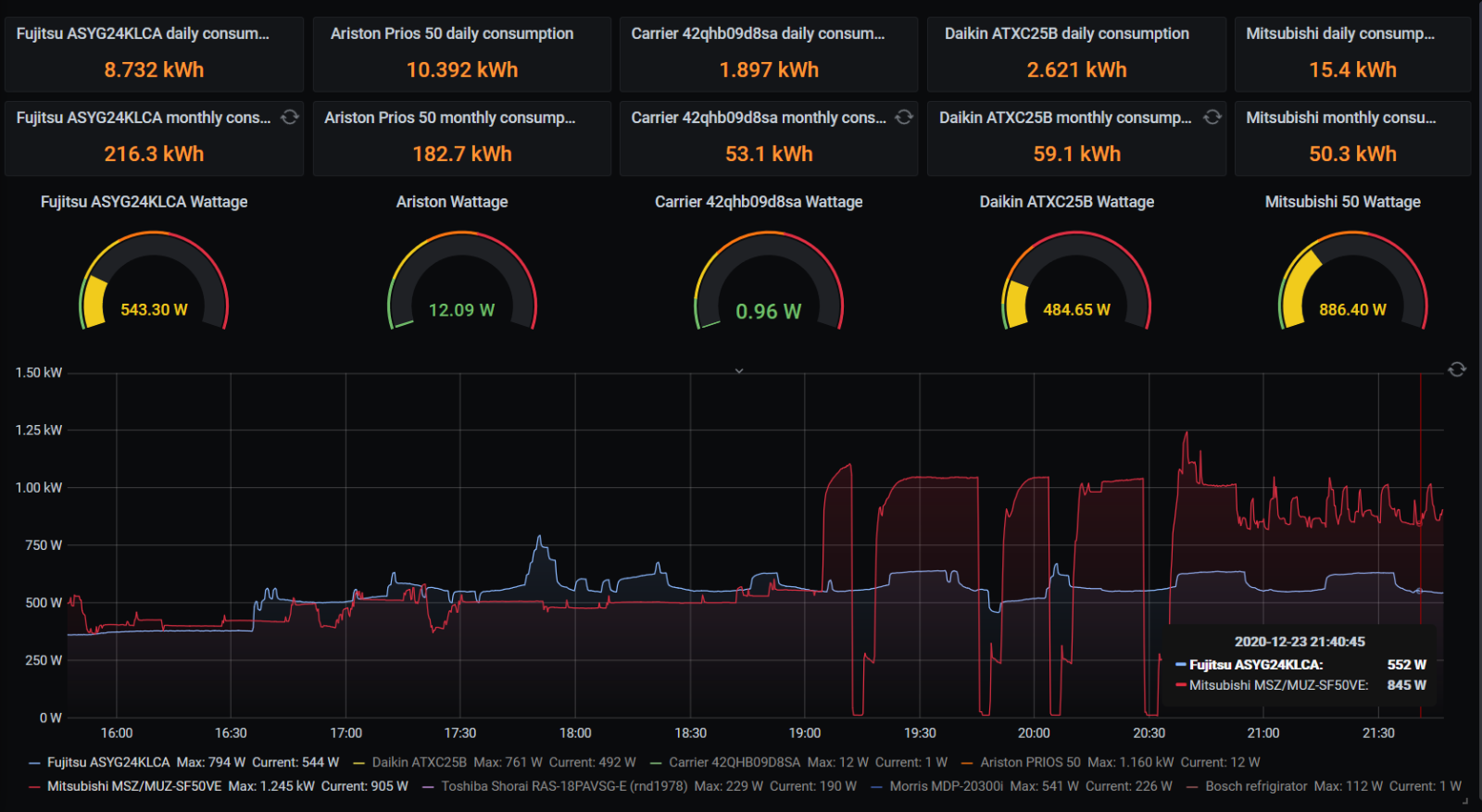Image resolution: width=1482 pixels, height=812 pixels.
Task: Click Daikin yellow legend color line
Action: point(359,763)
